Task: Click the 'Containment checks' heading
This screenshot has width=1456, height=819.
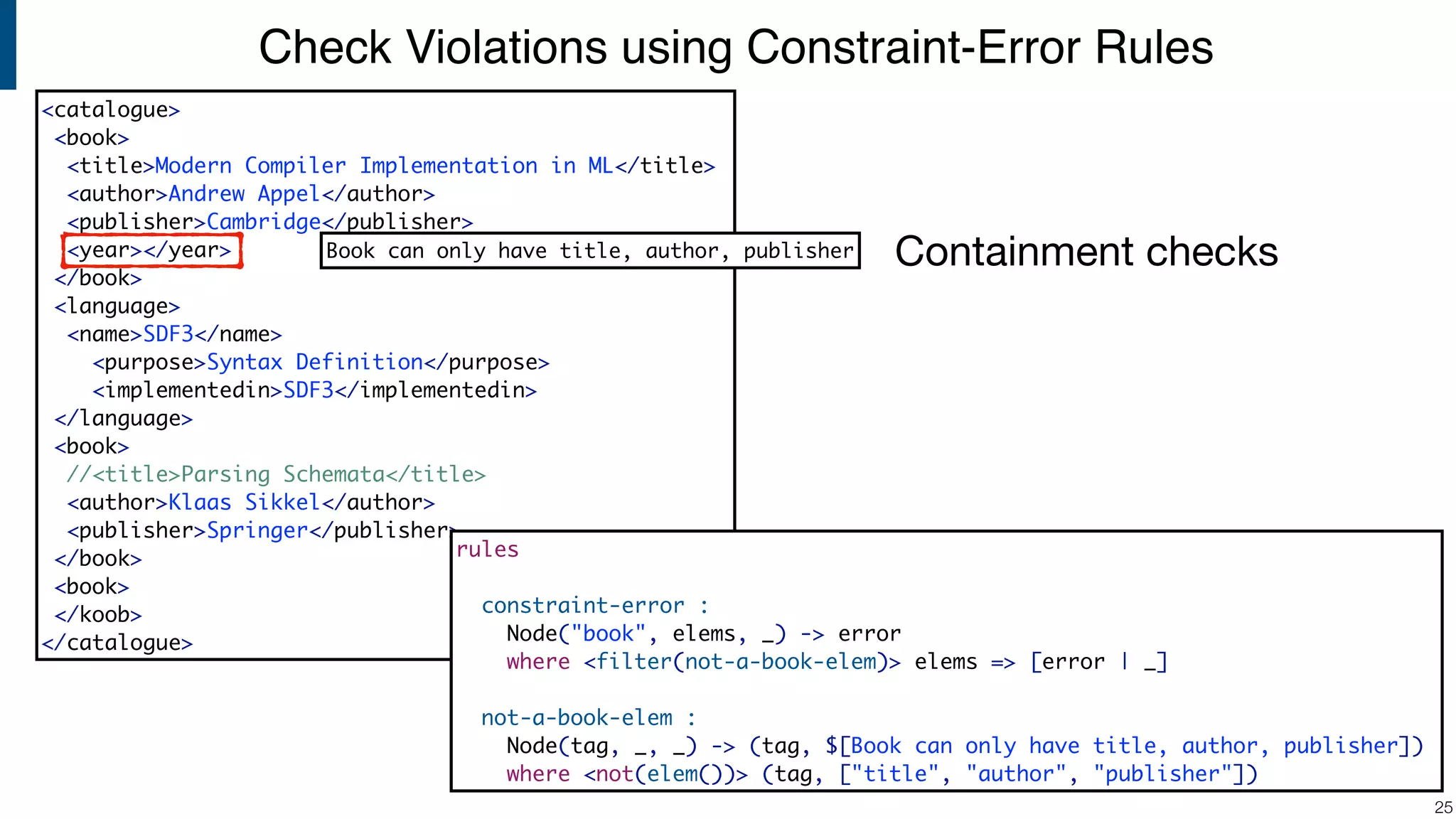Action: coord(1086,252)
